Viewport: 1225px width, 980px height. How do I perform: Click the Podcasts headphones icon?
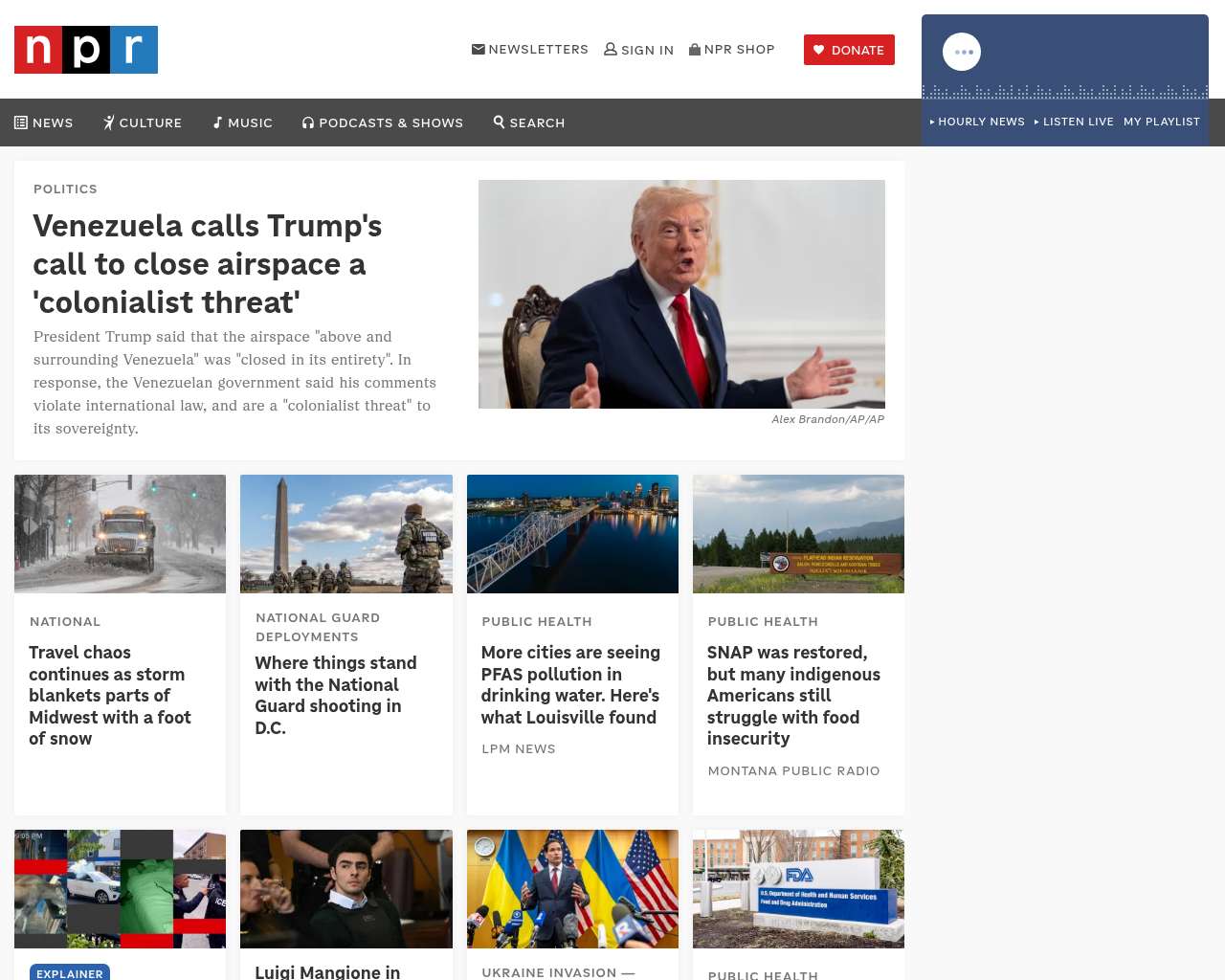pyautogui.click(x=308, y=122)
